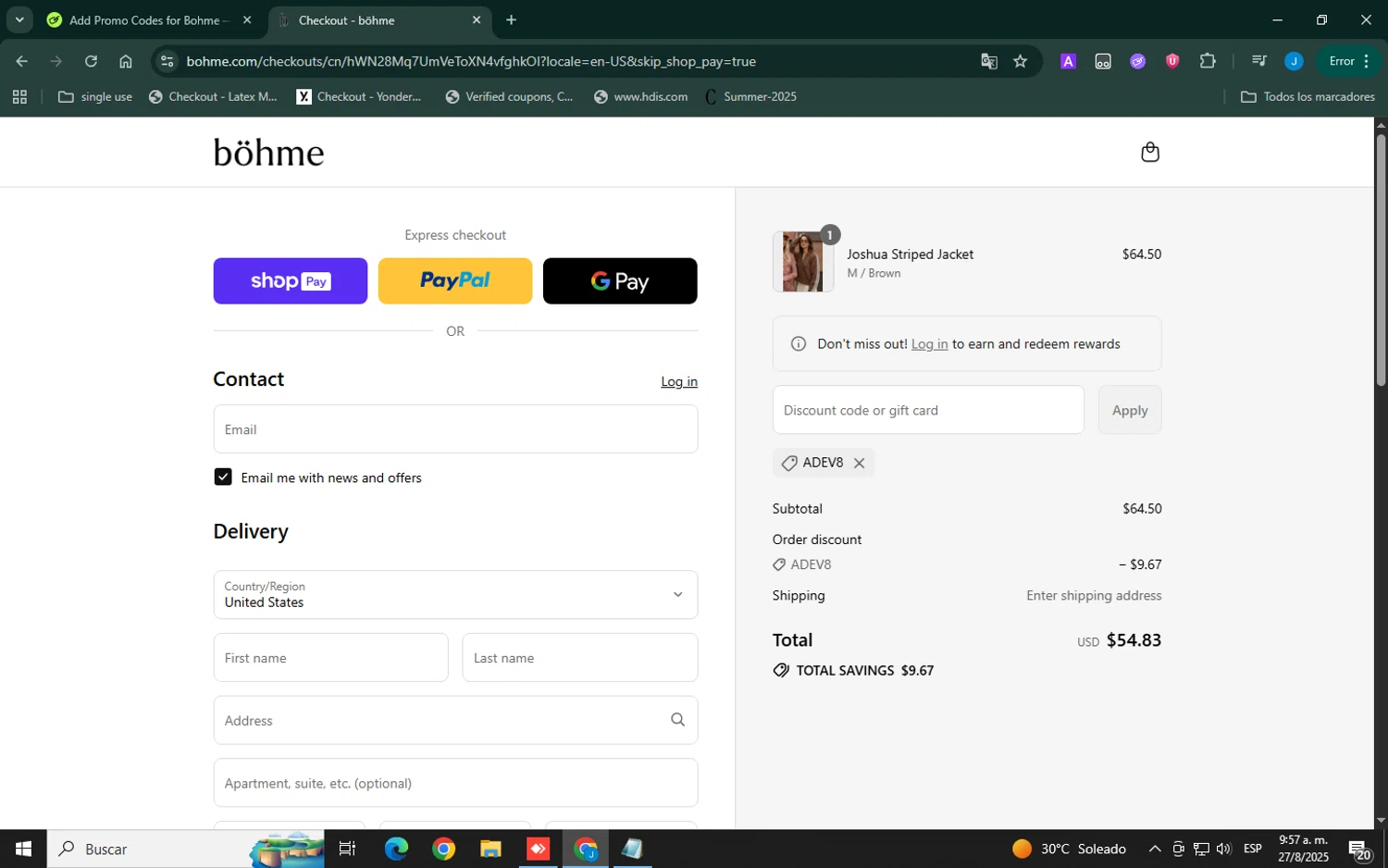Open the weather widget 30°C Soleado
Image resolution: width=1388 pixels, height=868 pixels.
pos(1070,849)
